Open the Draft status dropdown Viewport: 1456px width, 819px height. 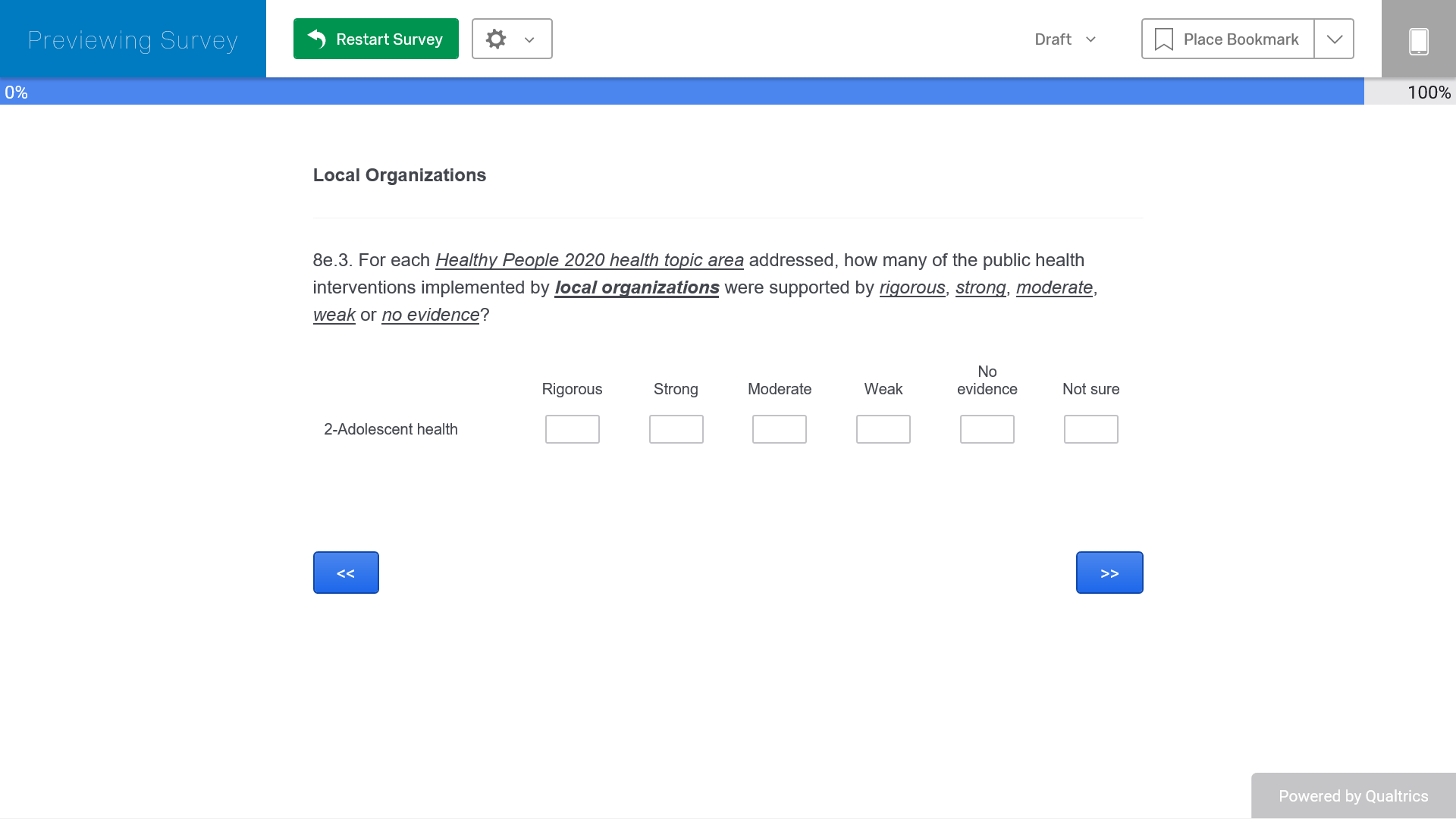[1065, 39]
